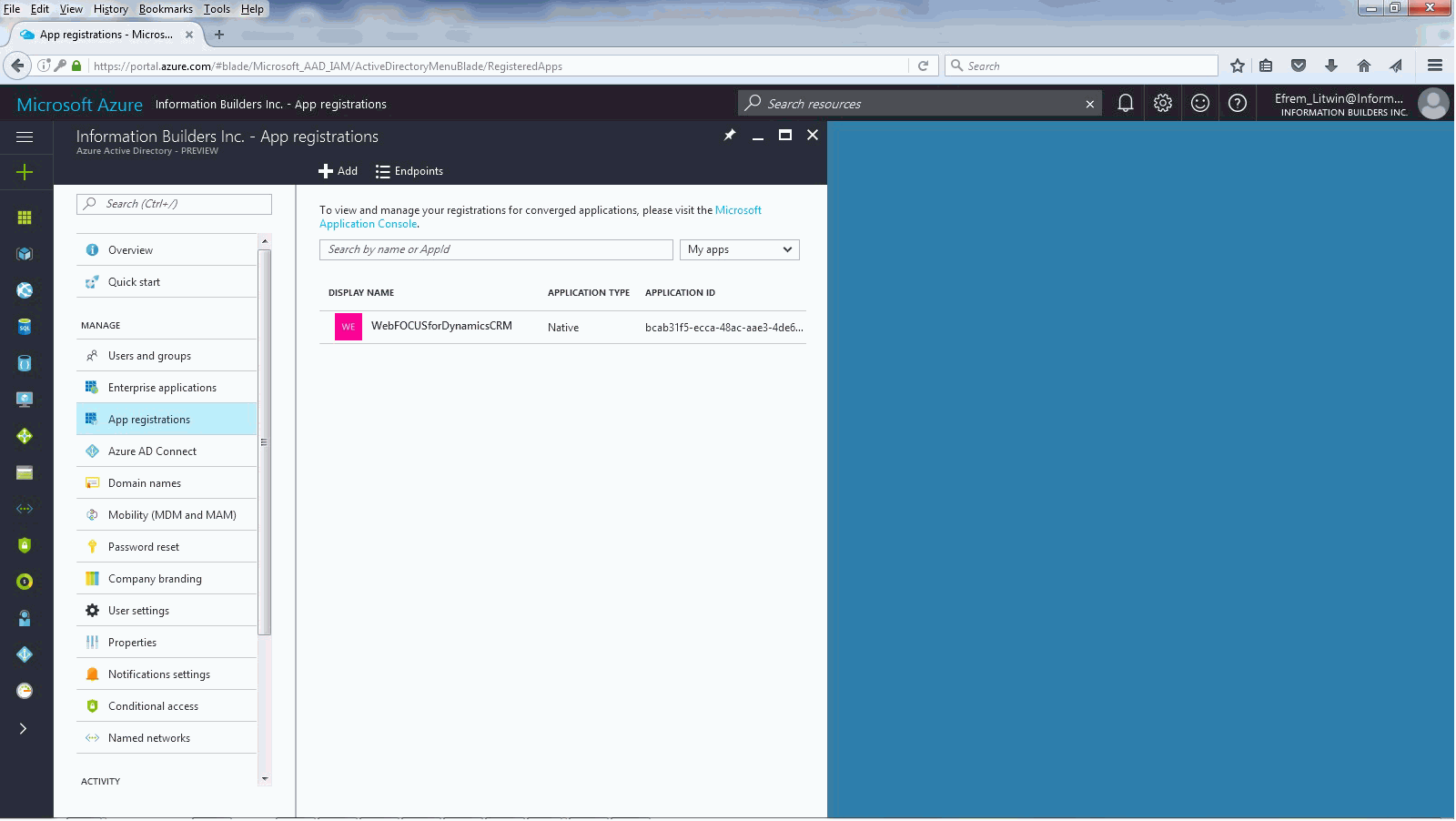The height and width of the screenshot is (821, 1456).
Task: Open Mobility (MDM and MAM)
Action: tap(167, 515)
